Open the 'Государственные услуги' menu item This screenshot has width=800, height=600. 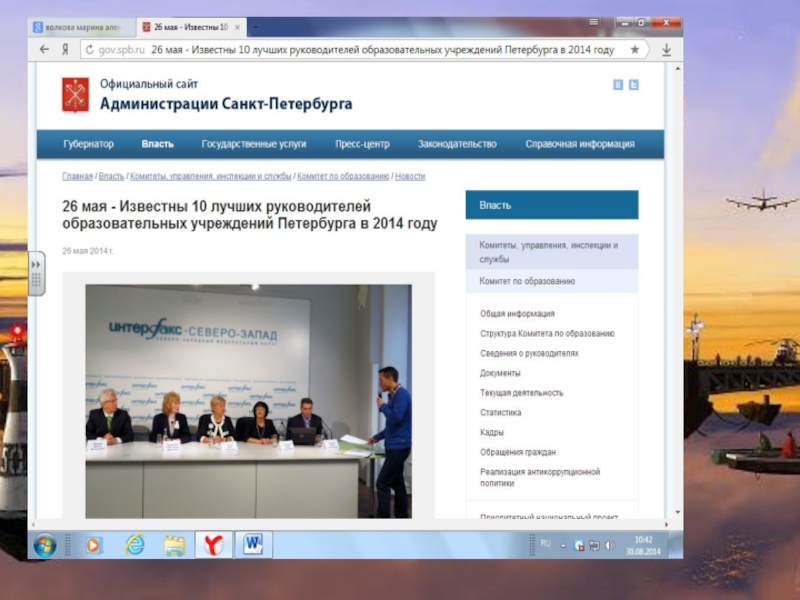tap(253, 144)
